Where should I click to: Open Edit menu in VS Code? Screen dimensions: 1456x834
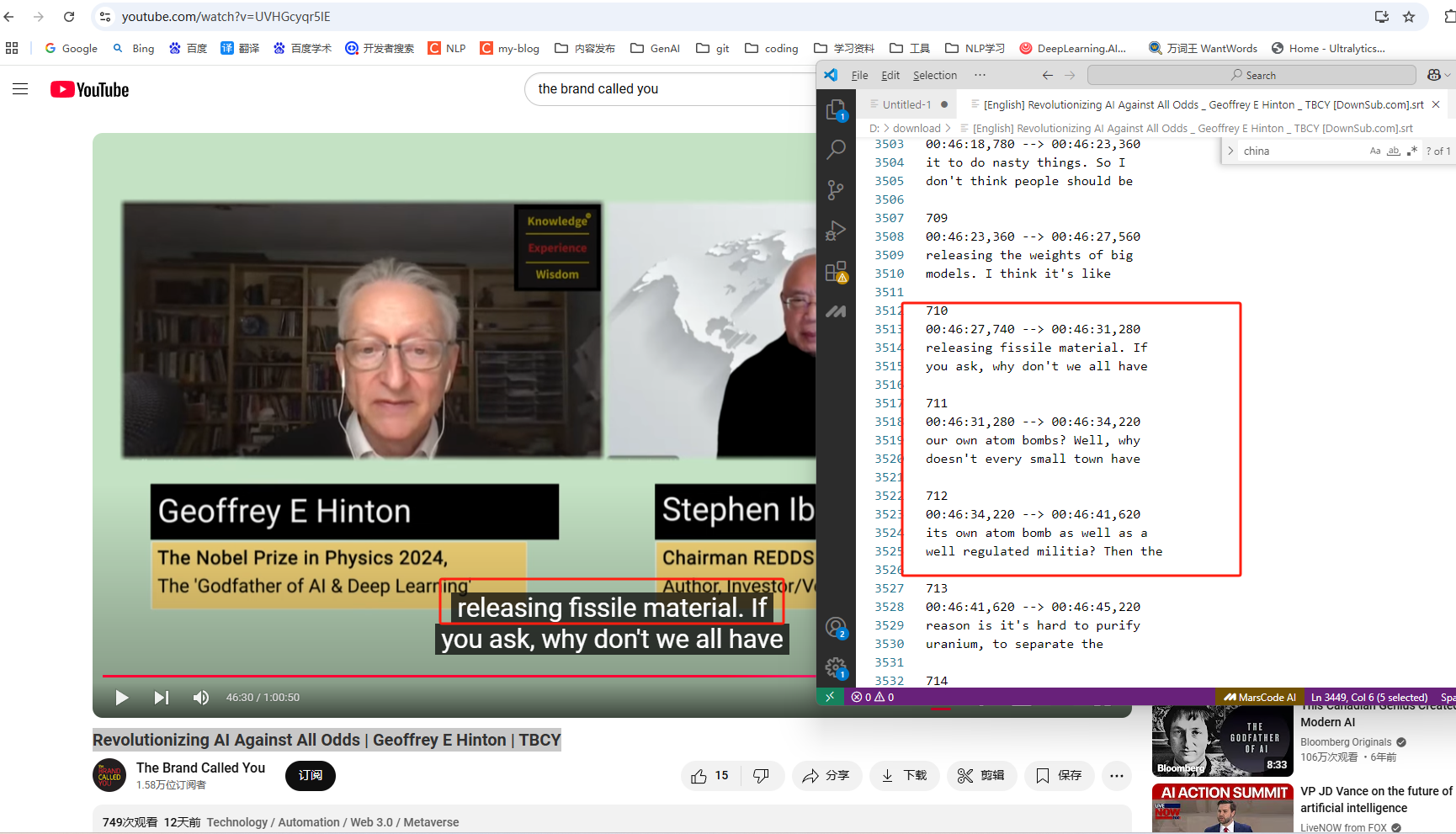pos(890,75)
